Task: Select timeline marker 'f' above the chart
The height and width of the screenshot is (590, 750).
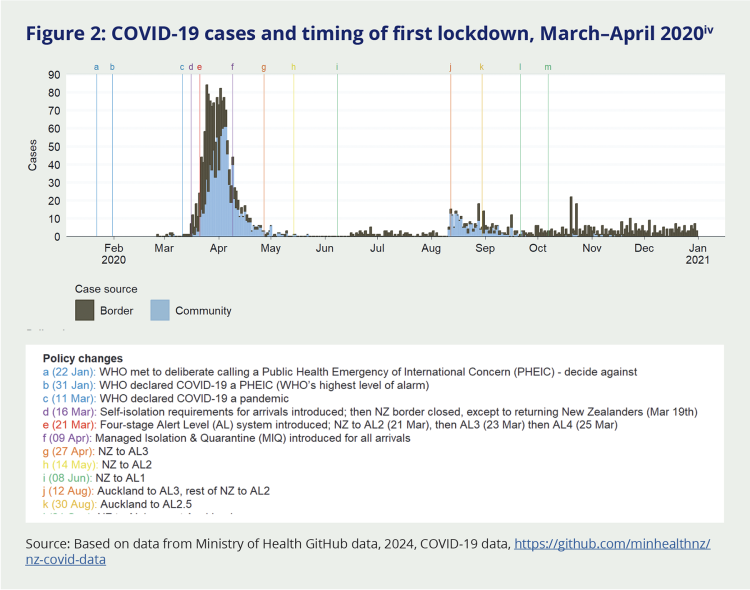Action: [232, 67]
